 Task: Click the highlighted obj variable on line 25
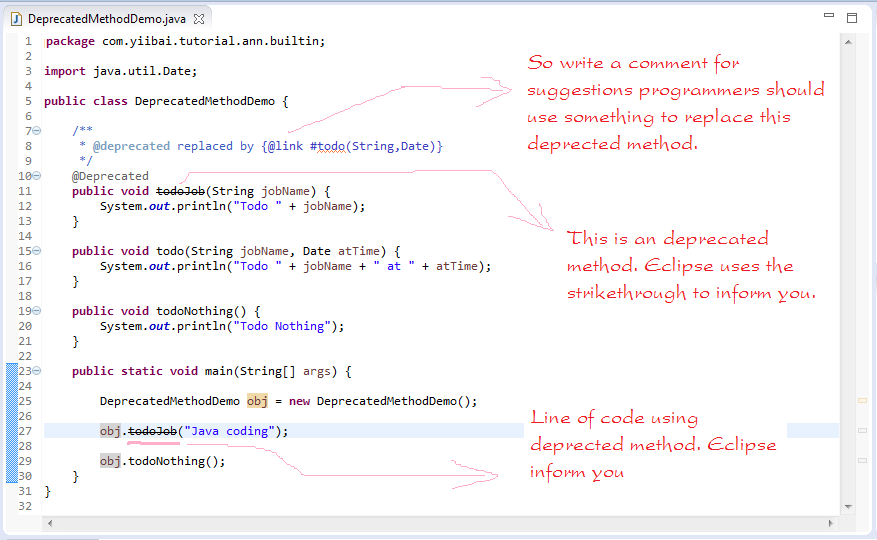[257, 401]
